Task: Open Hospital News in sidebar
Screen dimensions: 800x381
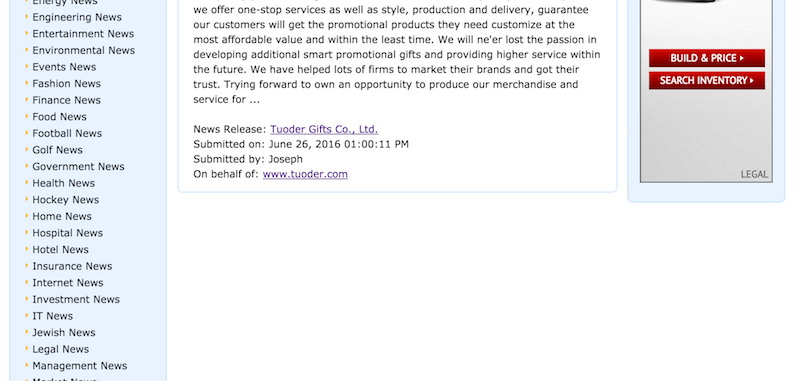Action: coord(67,233)
